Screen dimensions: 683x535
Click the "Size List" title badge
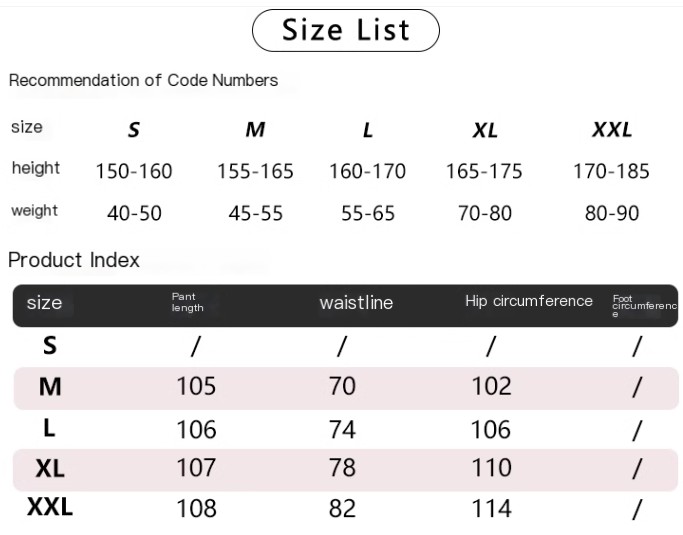point(345,30)
